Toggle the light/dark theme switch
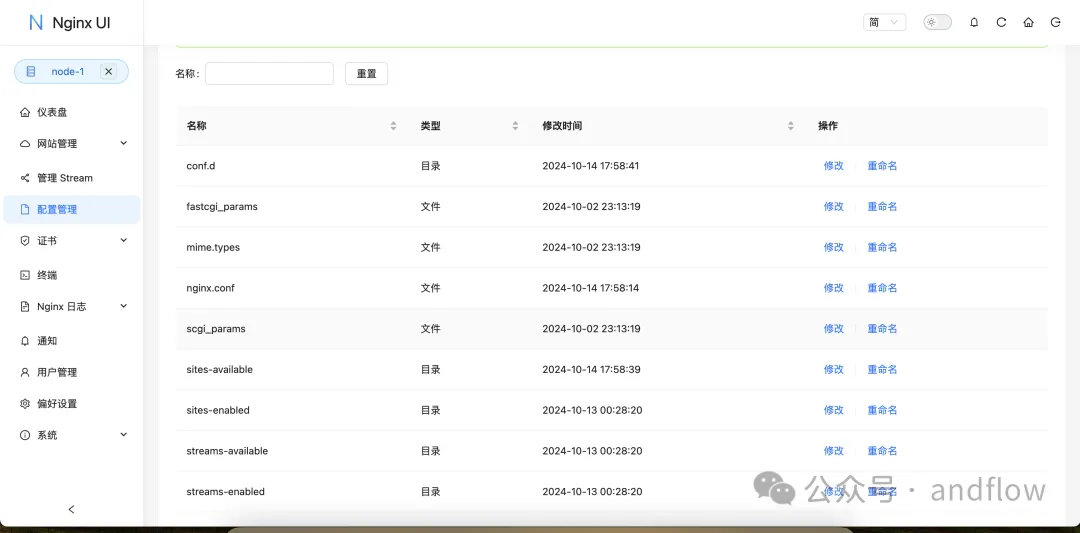The width and height of the screenshot is (1080, 533). tap(937, 22)
